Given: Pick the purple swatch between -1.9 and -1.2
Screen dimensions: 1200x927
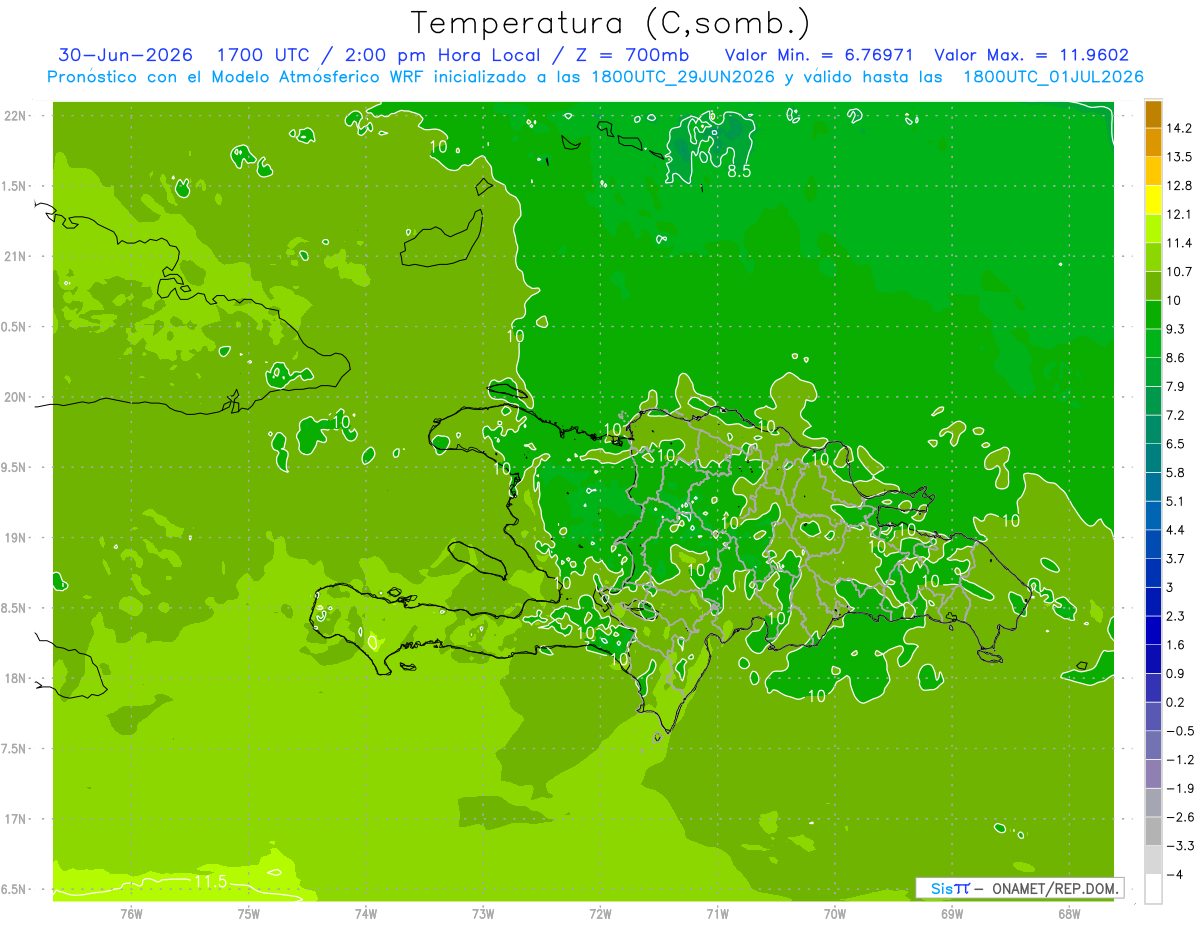Looking at the screenshot, I should click(1153, 774).
